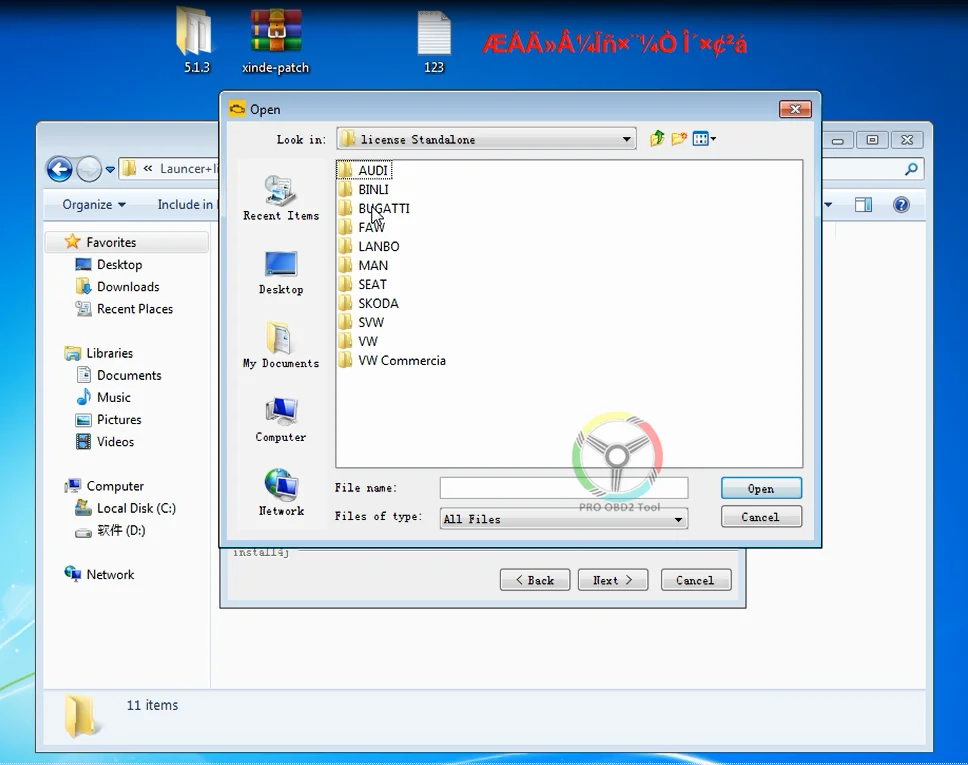
Task: Open Explorer view options dropdown arrow
Action: [x=828, y=204]
